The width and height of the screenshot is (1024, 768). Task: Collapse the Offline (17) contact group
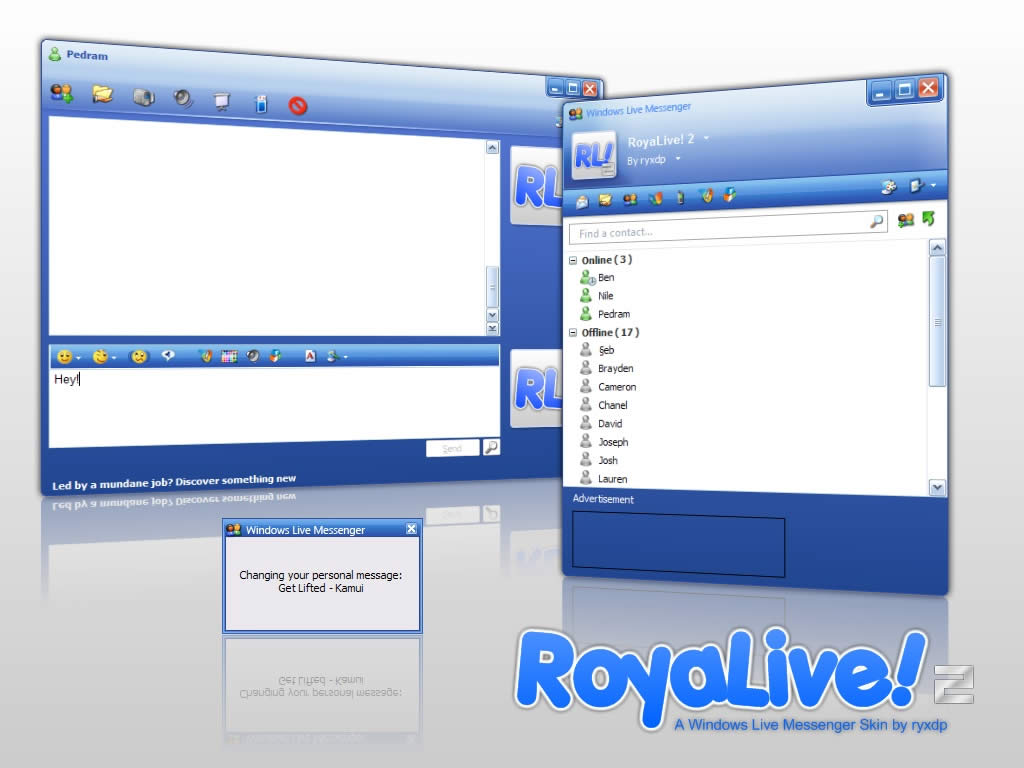(x=573, y=332)
